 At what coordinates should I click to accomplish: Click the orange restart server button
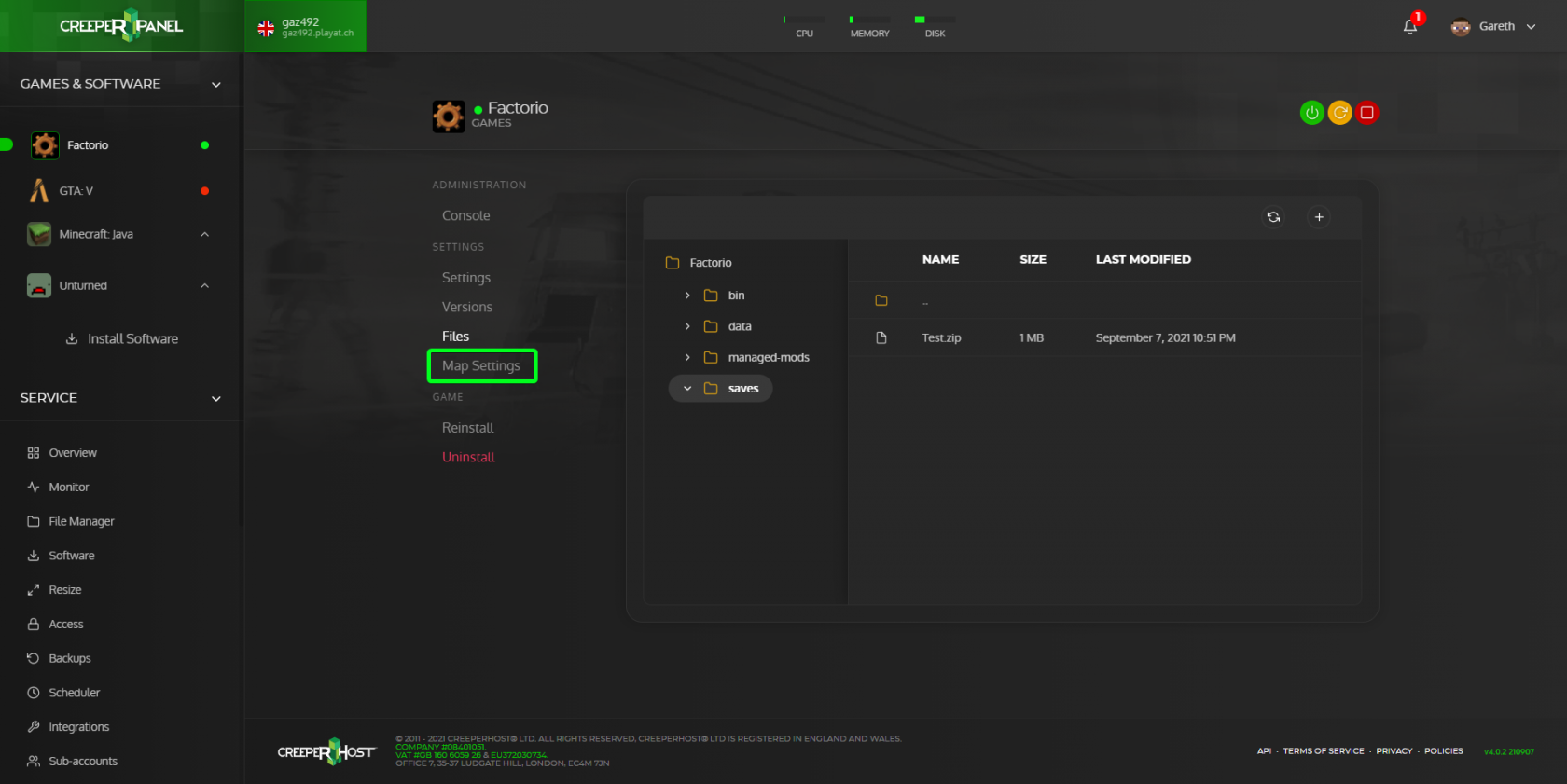click(x=1339, y=113)
